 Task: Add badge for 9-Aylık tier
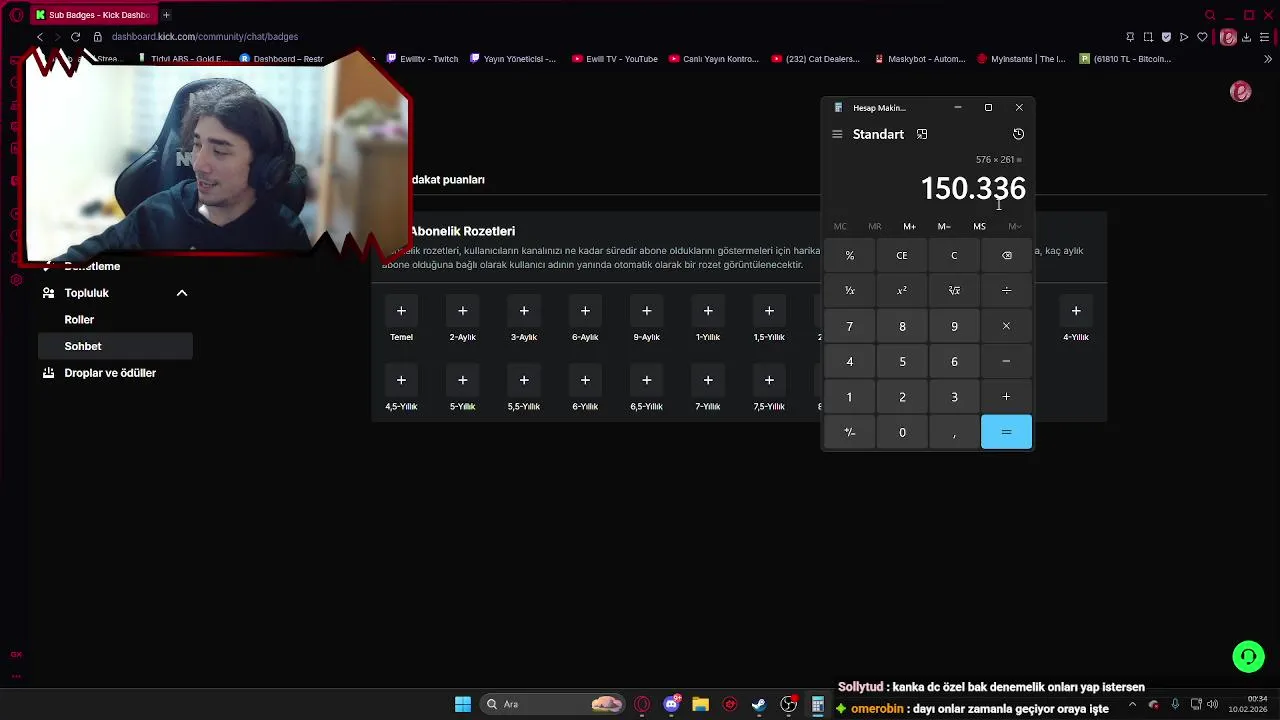coord(646,311)
